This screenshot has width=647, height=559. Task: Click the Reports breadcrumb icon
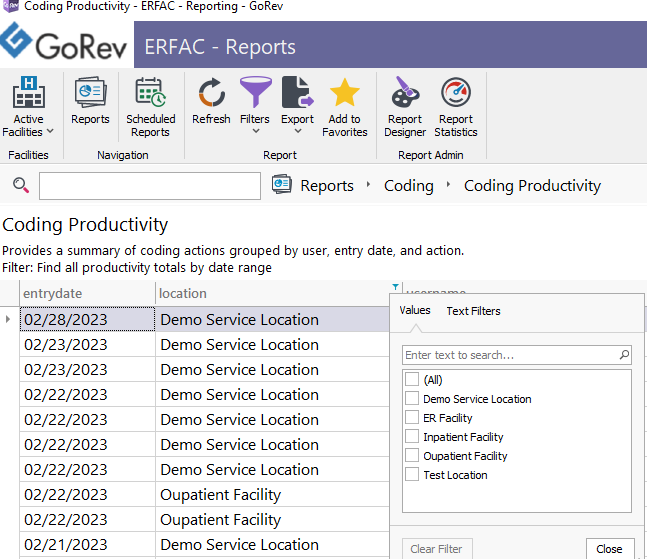pos(282,184)
